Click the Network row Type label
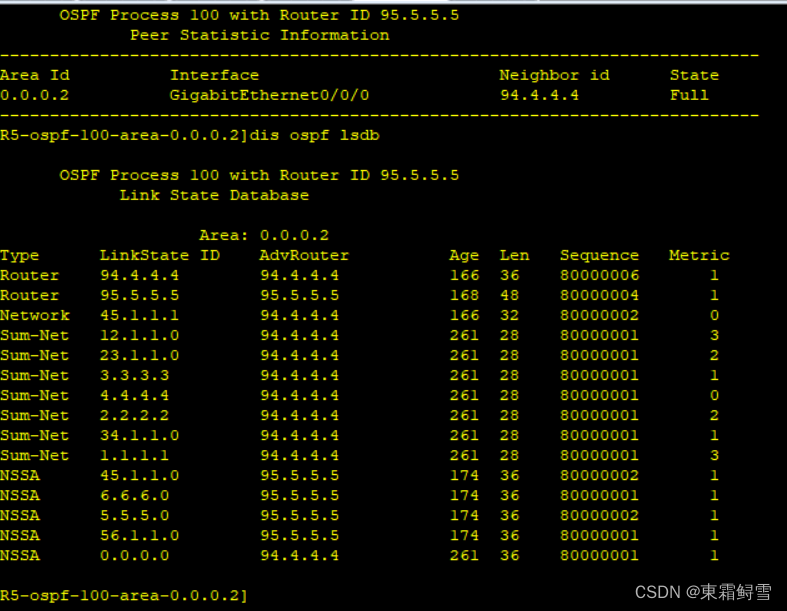 click(x=35, y=315)
